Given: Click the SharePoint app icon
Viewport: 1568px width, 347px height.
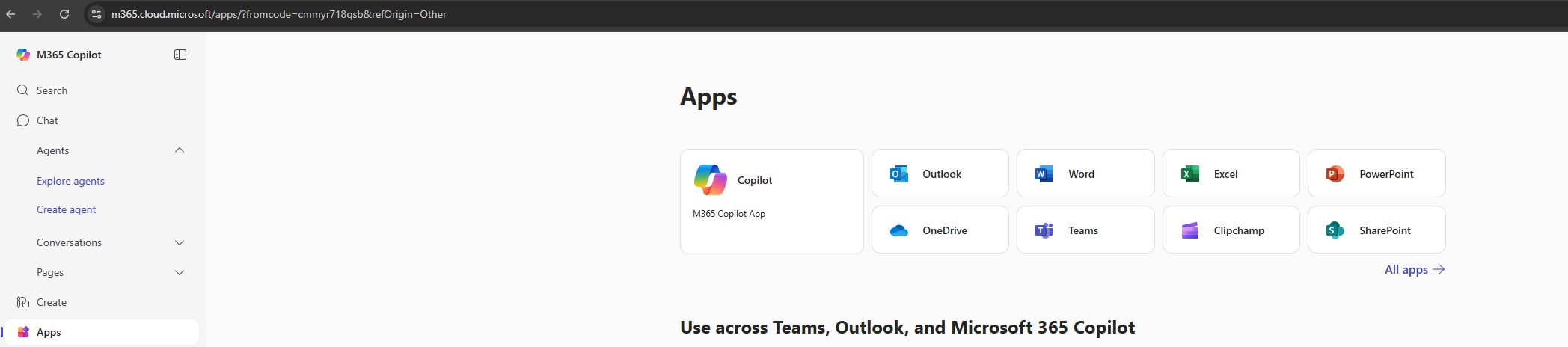Looking at the screenshot, I should point(1335,230).
